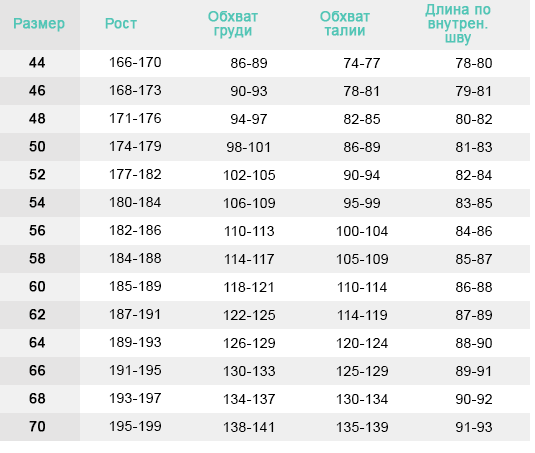Click chest value 122-125

[249, 315]
